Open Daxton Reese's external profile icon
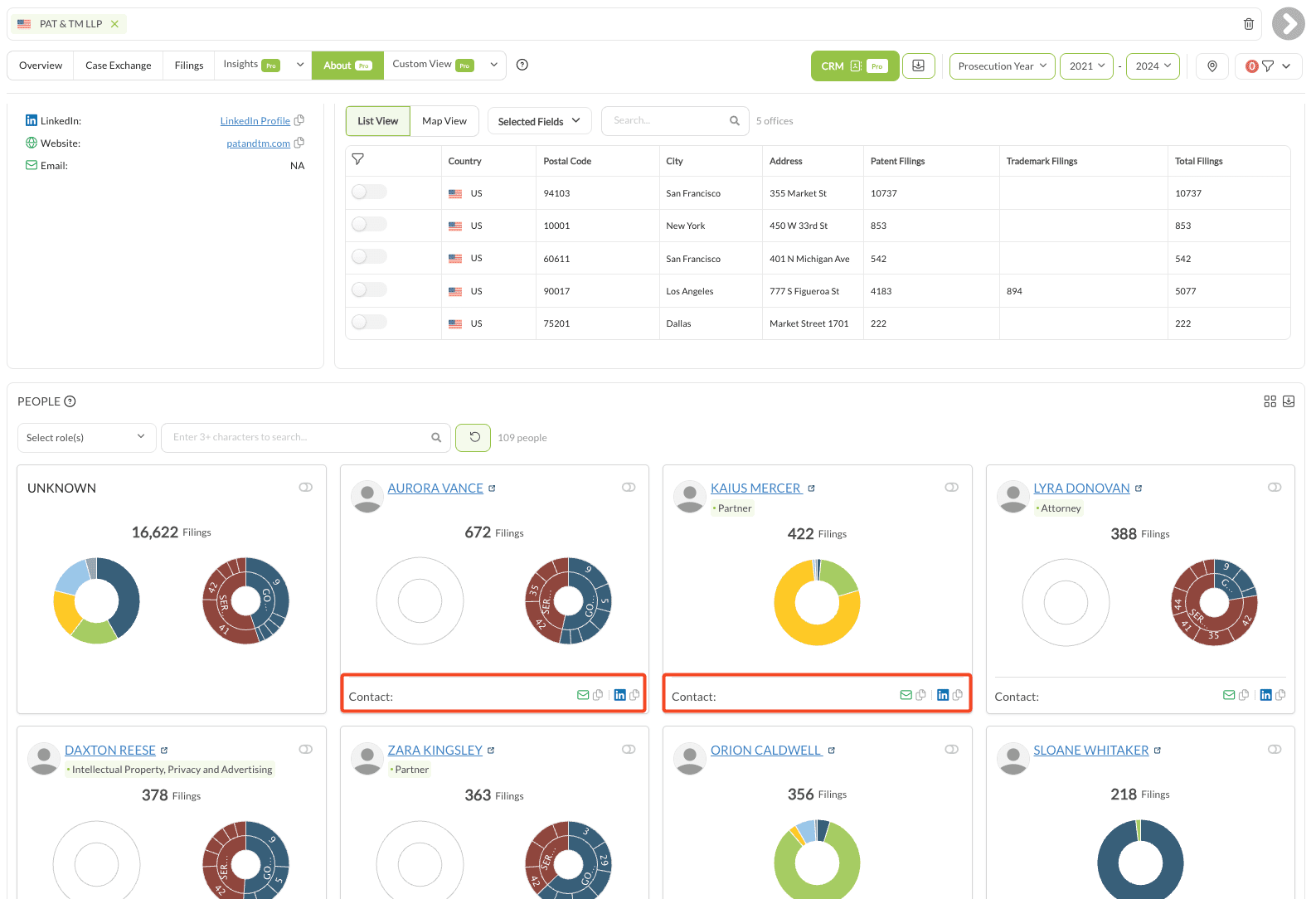Screen dimensions: 1316x899 click(164, 751)
